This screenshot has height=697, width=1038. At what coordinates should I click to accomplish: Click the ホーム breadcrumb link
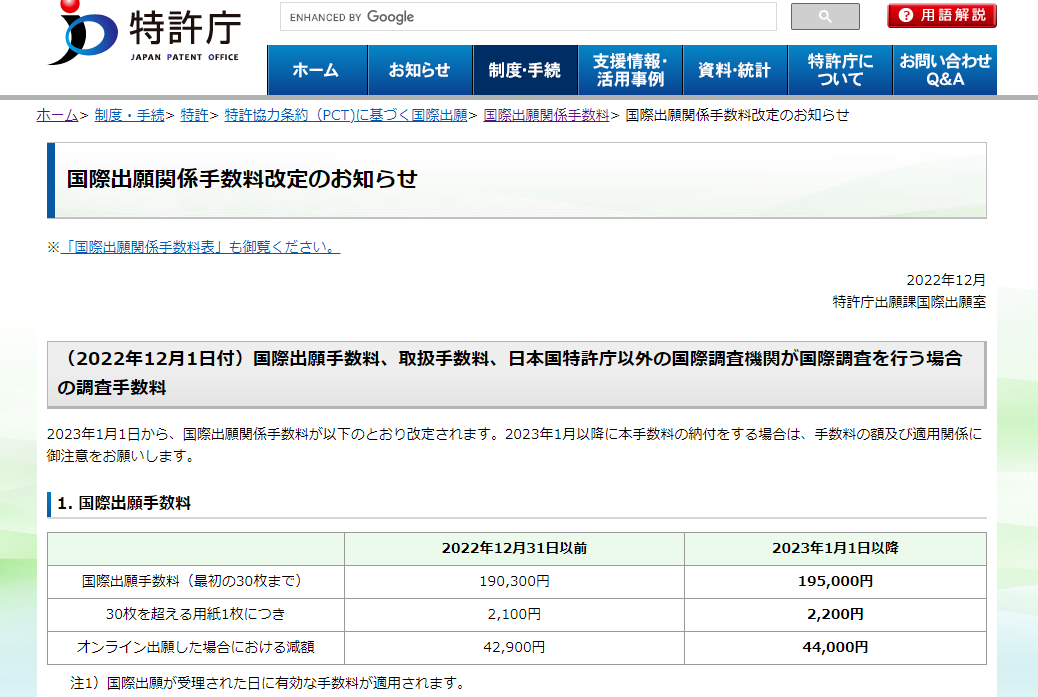[x=57, y=115]
